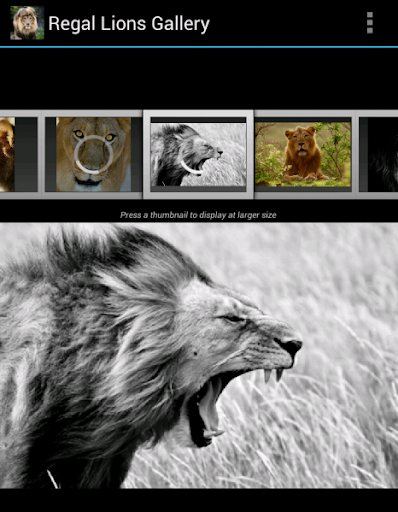Choose the seated lion on grass thumbnail
398x512 pixels.
click(x=303, y=154)
